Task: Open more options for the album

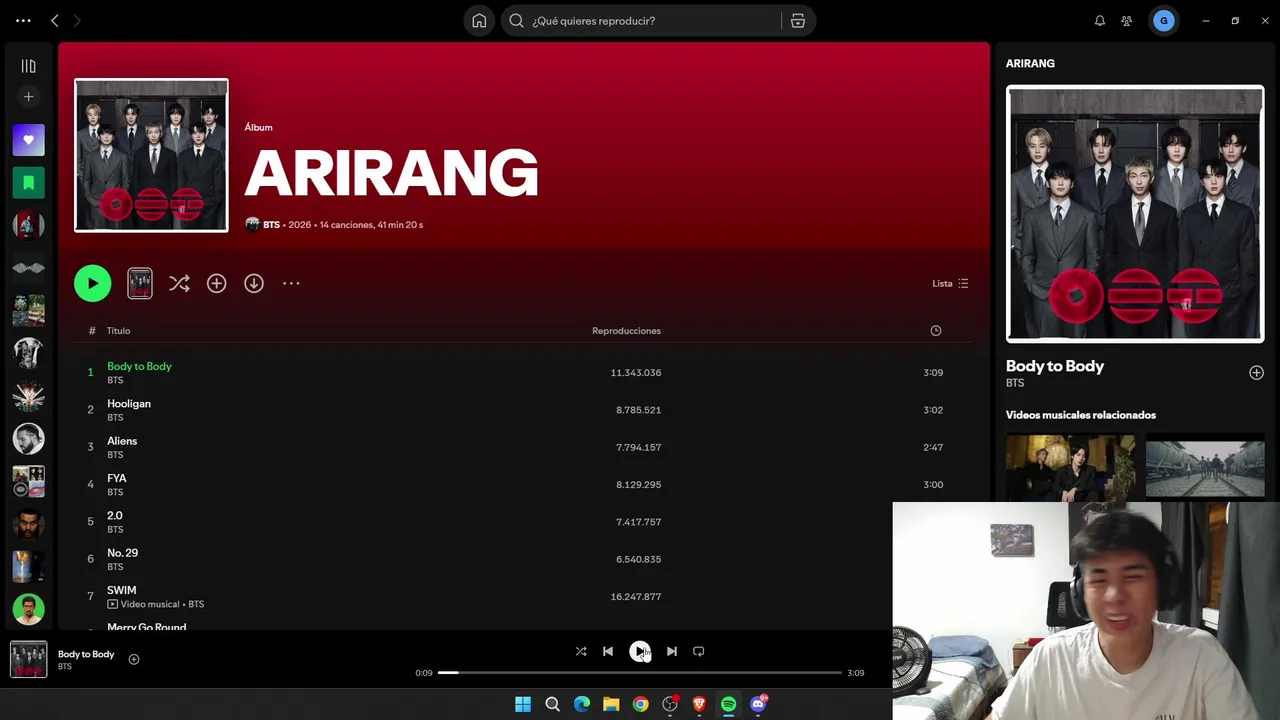Action: click(x=291, y=284)
